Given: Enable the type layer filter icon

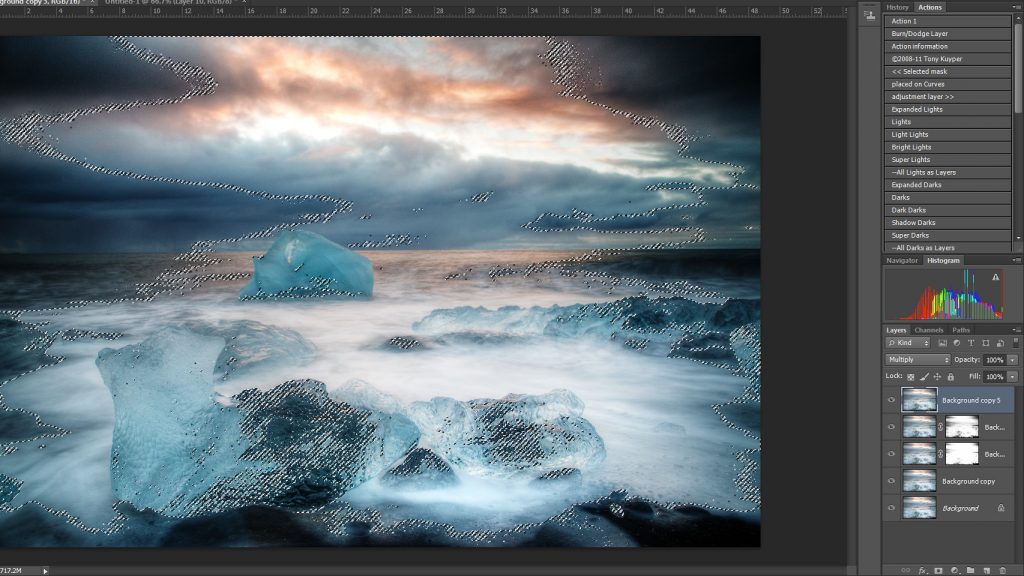Looking at the screenshot, I should 971,343.
